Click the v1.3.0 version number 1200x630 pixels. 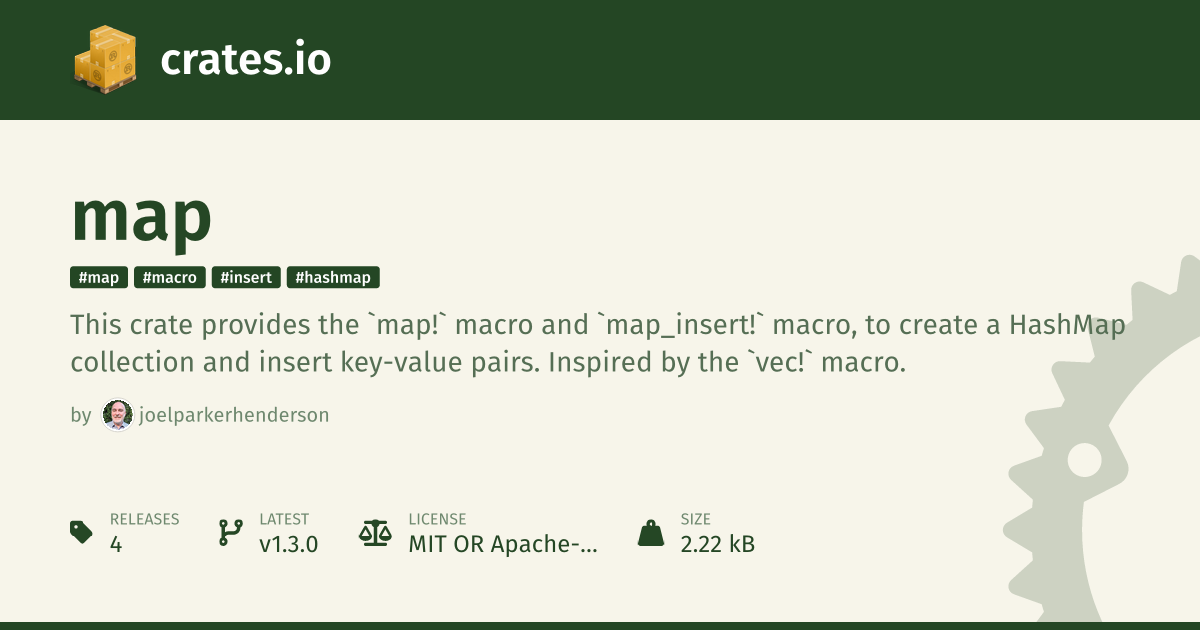[x=288, y=545]
